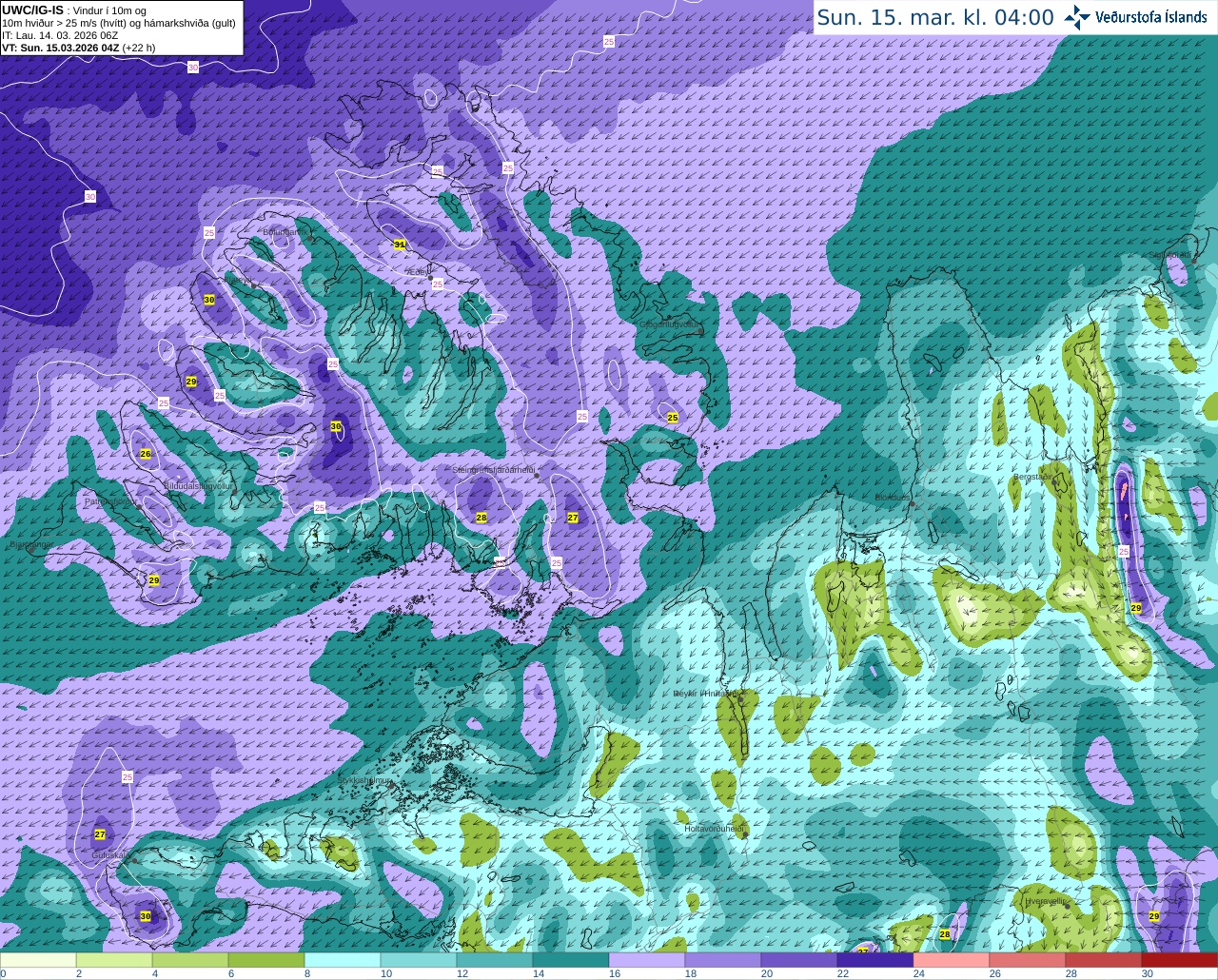Screen dimensions: 1218x980
Task: Click the Hveravellir station label
Action: 1046,900
